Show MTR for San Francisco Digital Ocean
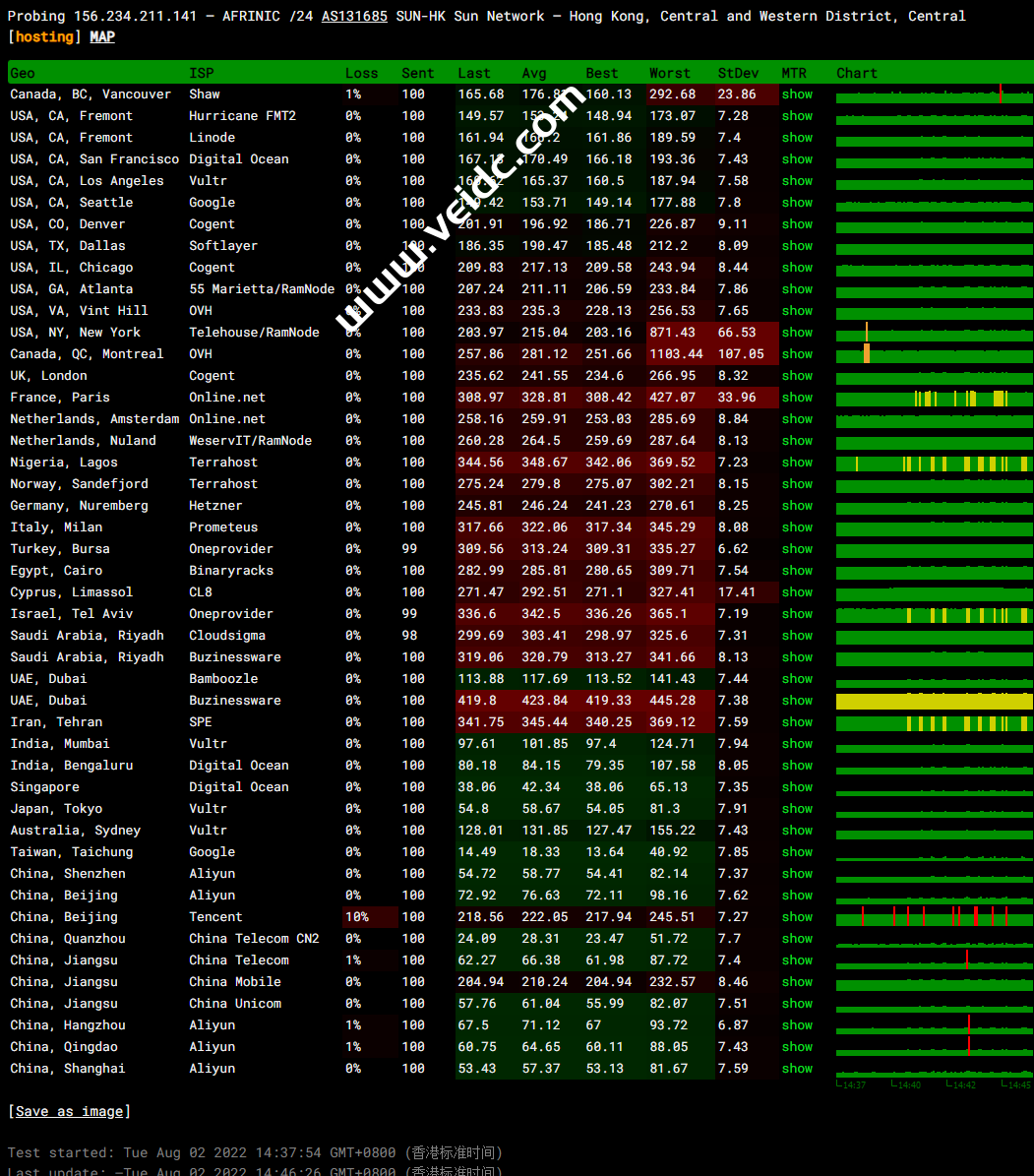 click(797, 159)
